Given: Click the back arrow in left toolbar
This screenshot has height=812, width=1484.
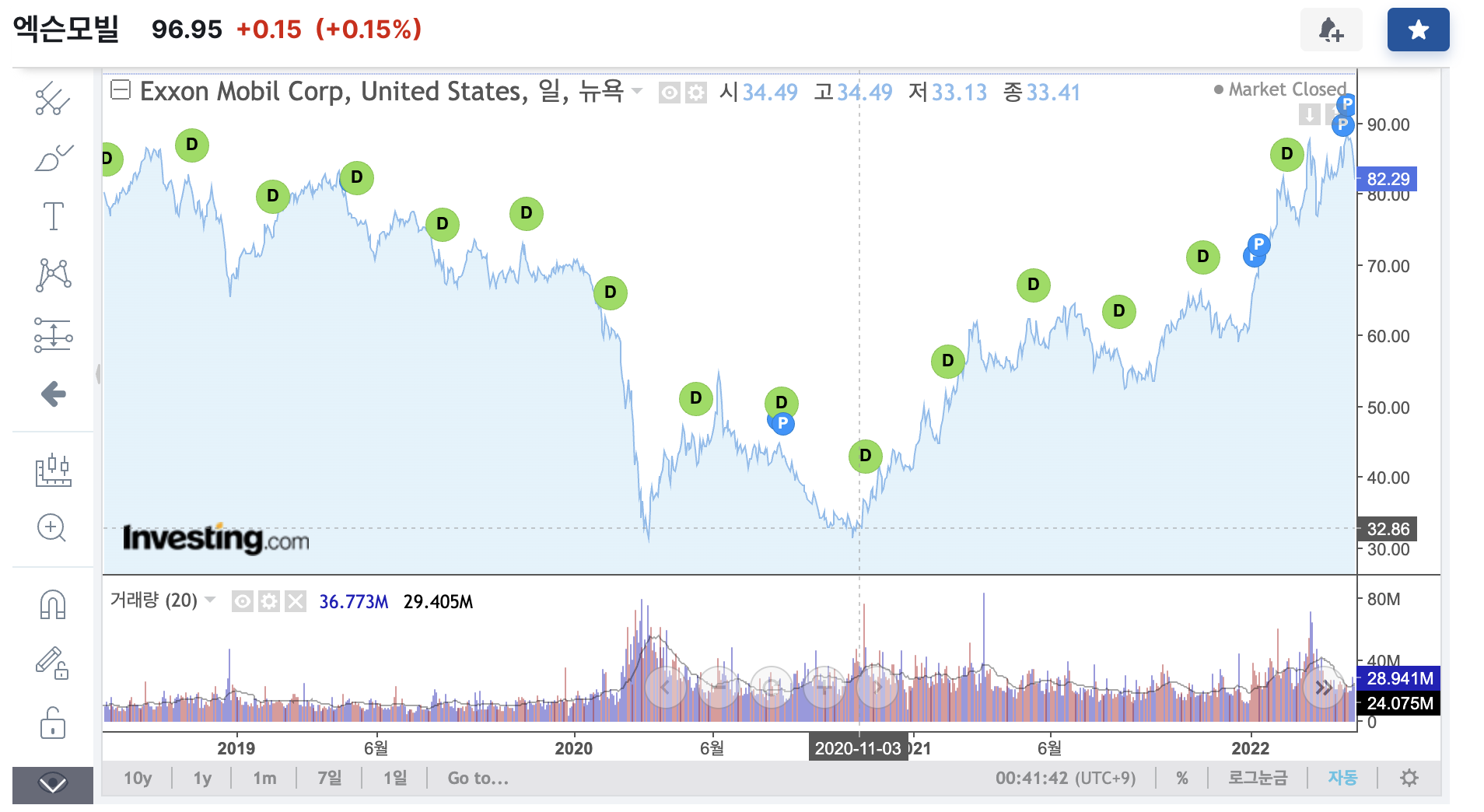Looking at the screenshot, I should click(x=53, y=394).
